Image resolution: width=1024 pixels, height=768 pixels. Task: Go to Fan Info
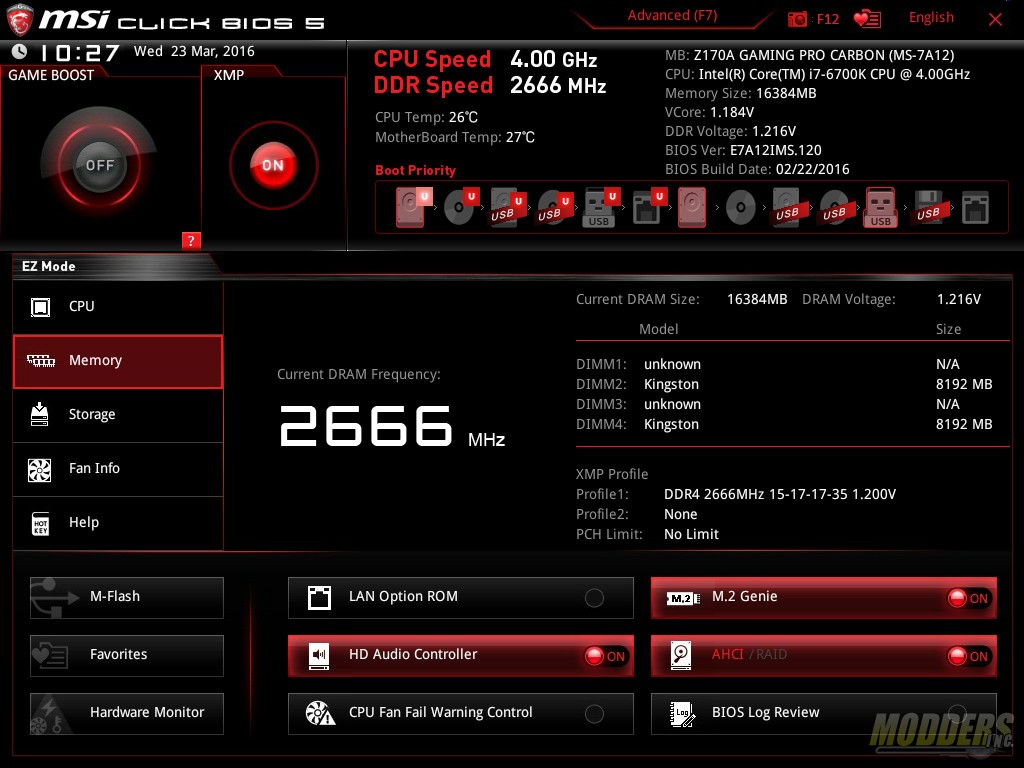pos(118,470)
